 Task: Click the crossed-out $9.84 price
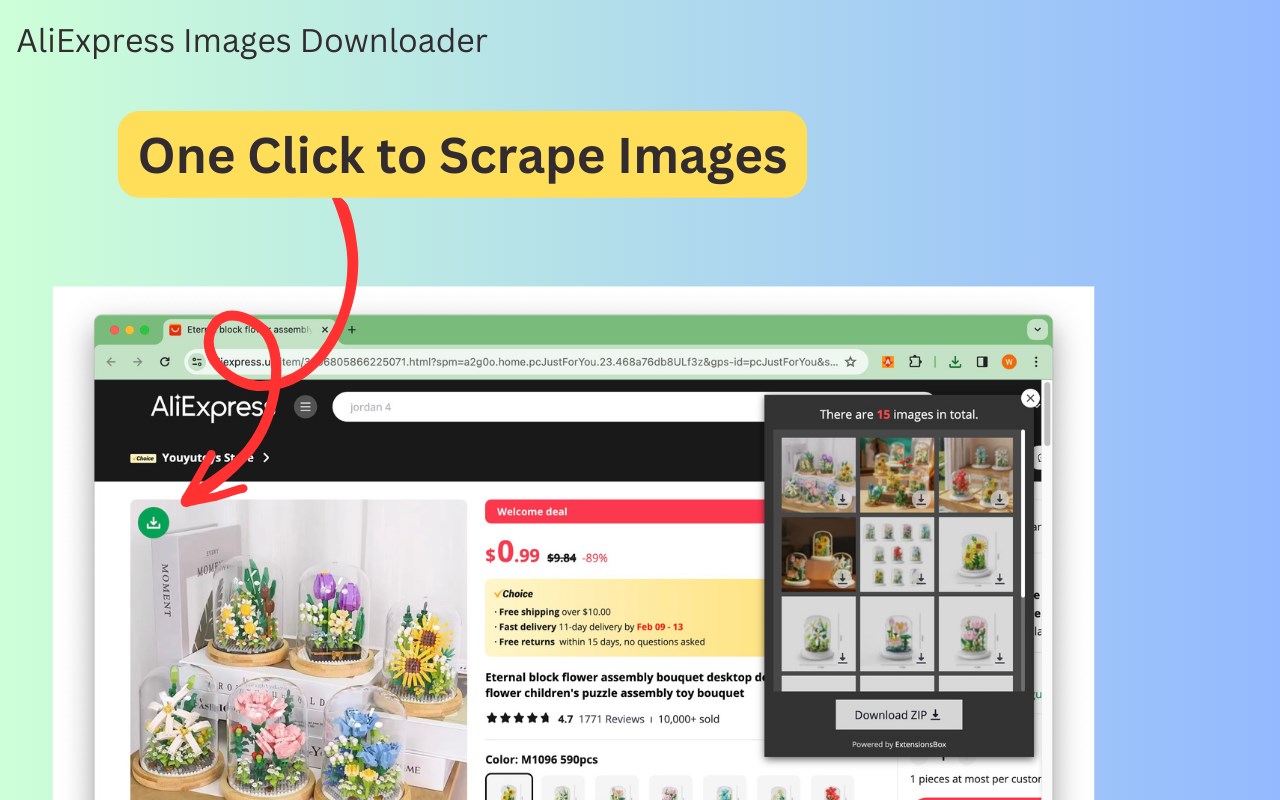[x=561, y=557]
